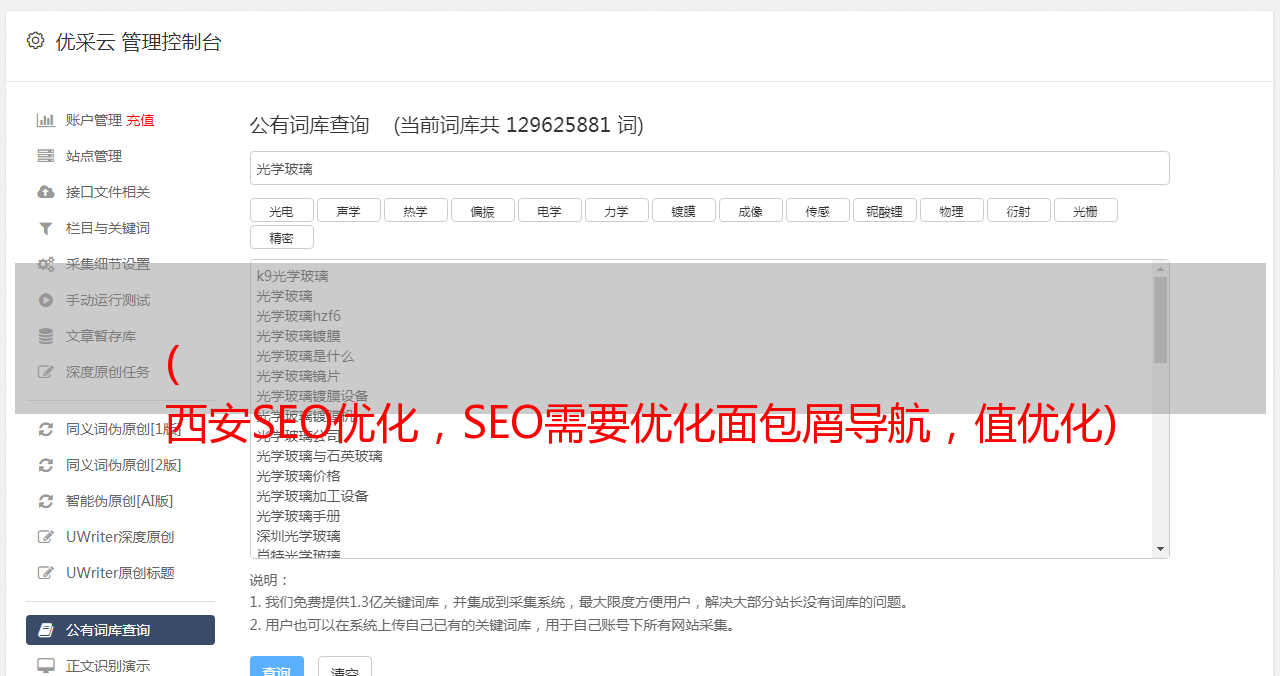Viewport: 1280px width, 676px height.
Task: Open 采集细节设置 gears icon
Action: click(46, 264)
